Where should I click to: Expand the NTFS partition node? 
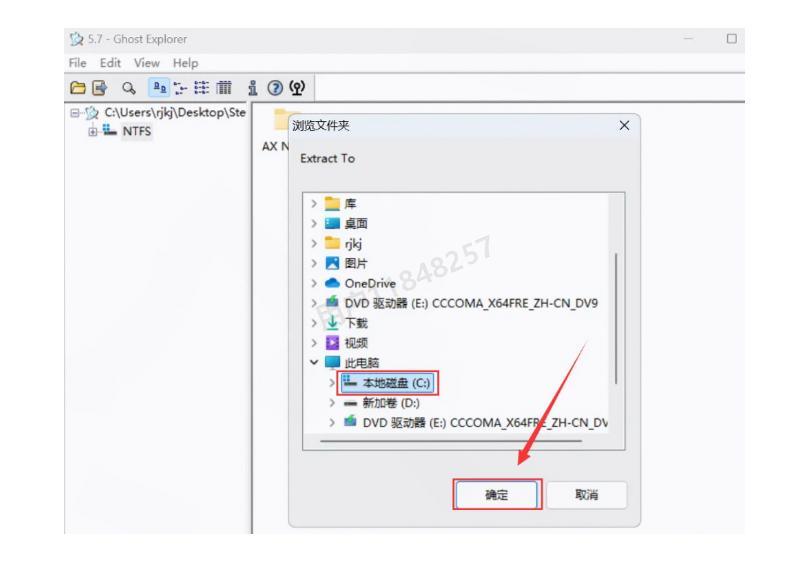point(92,131)
